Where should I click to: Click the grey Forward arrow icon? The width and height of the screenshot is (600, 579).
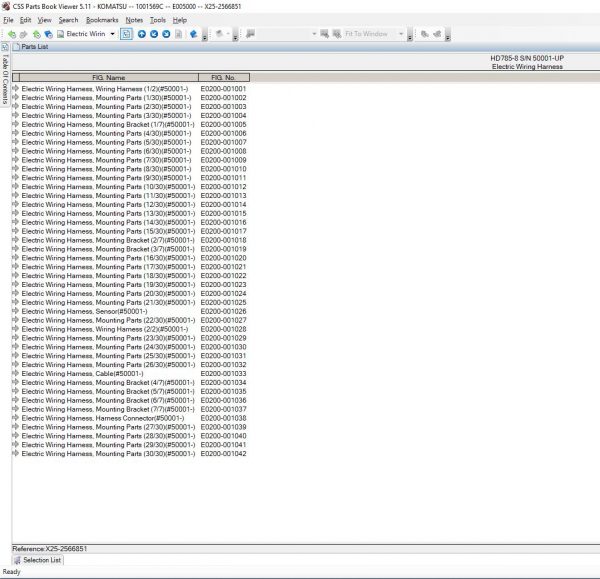coord(23,34)
